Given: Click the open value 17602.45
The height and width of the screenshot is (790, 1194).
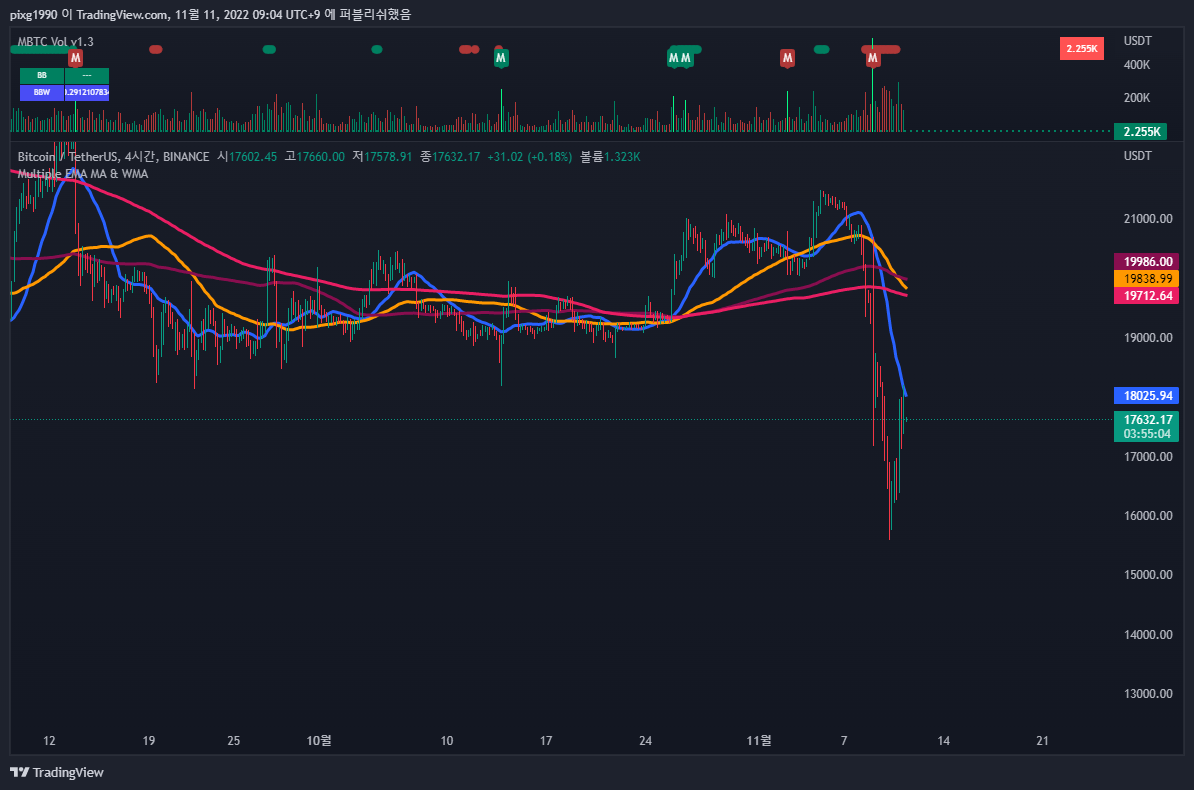Looking at the screenshot, I should (253, 157).
